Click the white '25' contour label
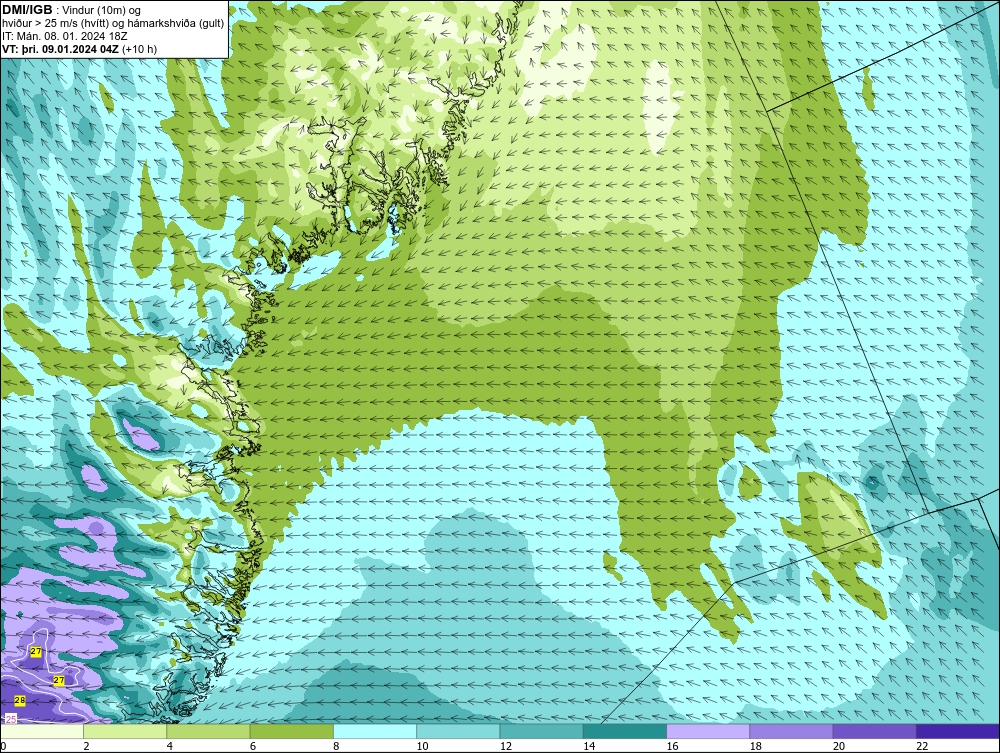 tap(11, 719)
